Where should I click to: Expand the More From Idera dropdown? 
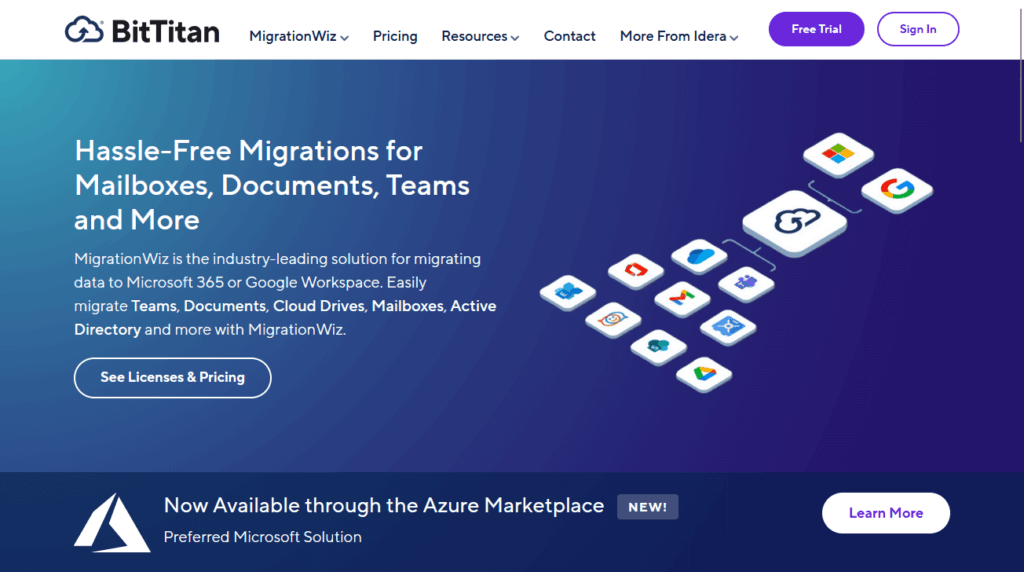(679, 37)
